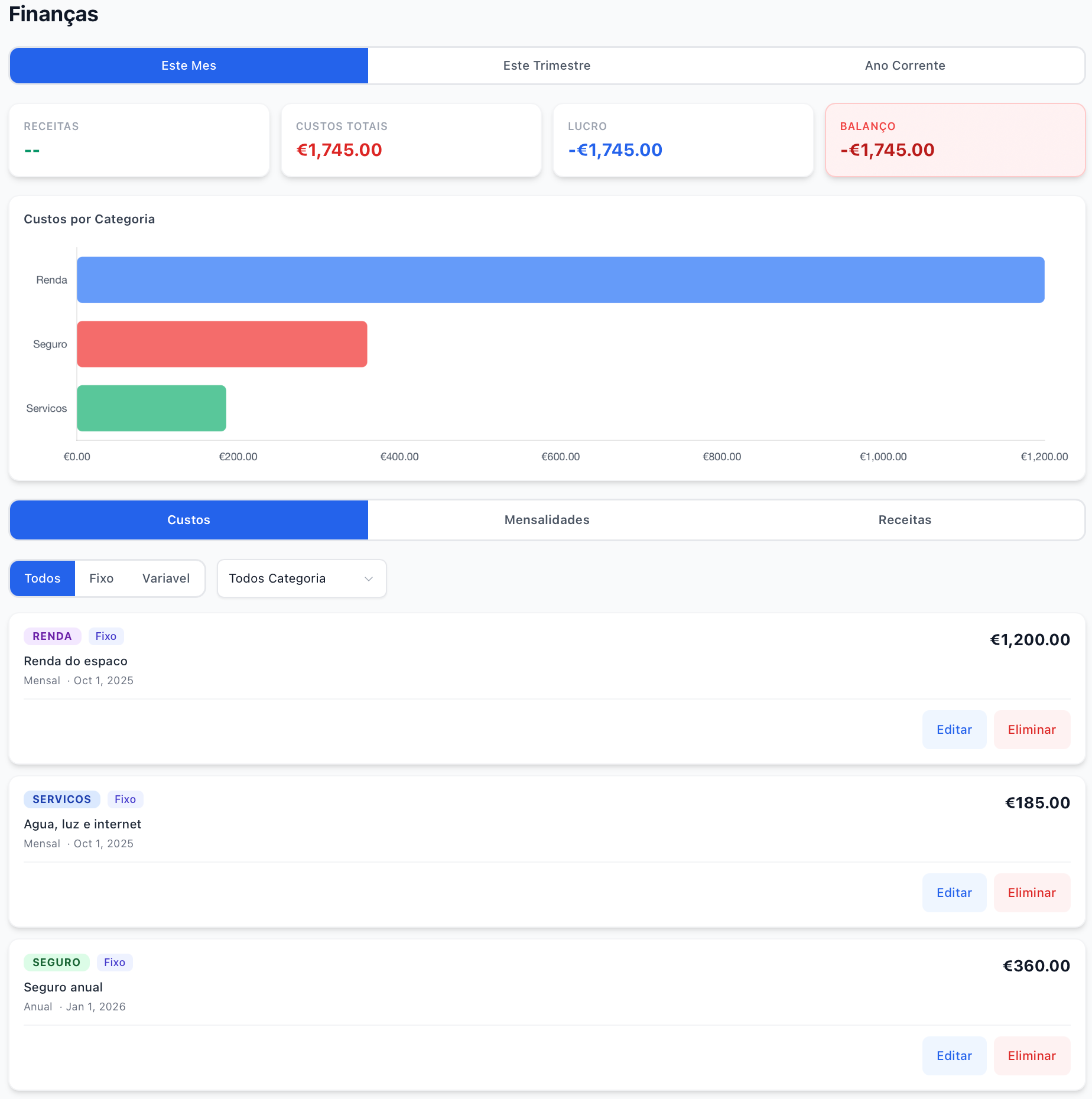
Task: Filter costs by Todos type
Action: point(43,578)
